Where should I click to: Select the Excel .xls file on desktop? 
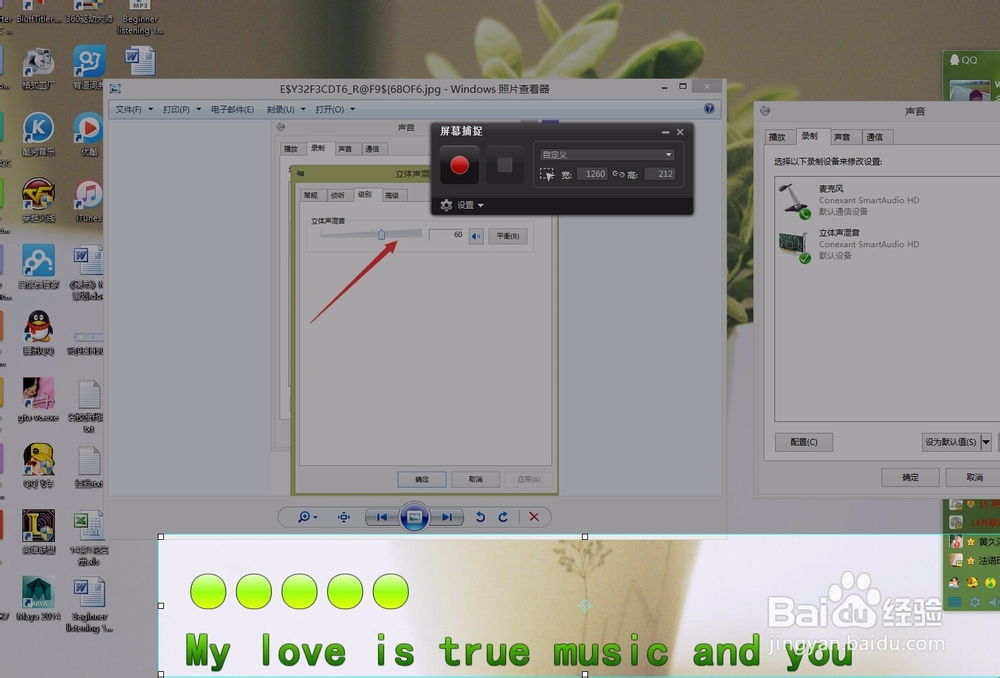point(89,538)
